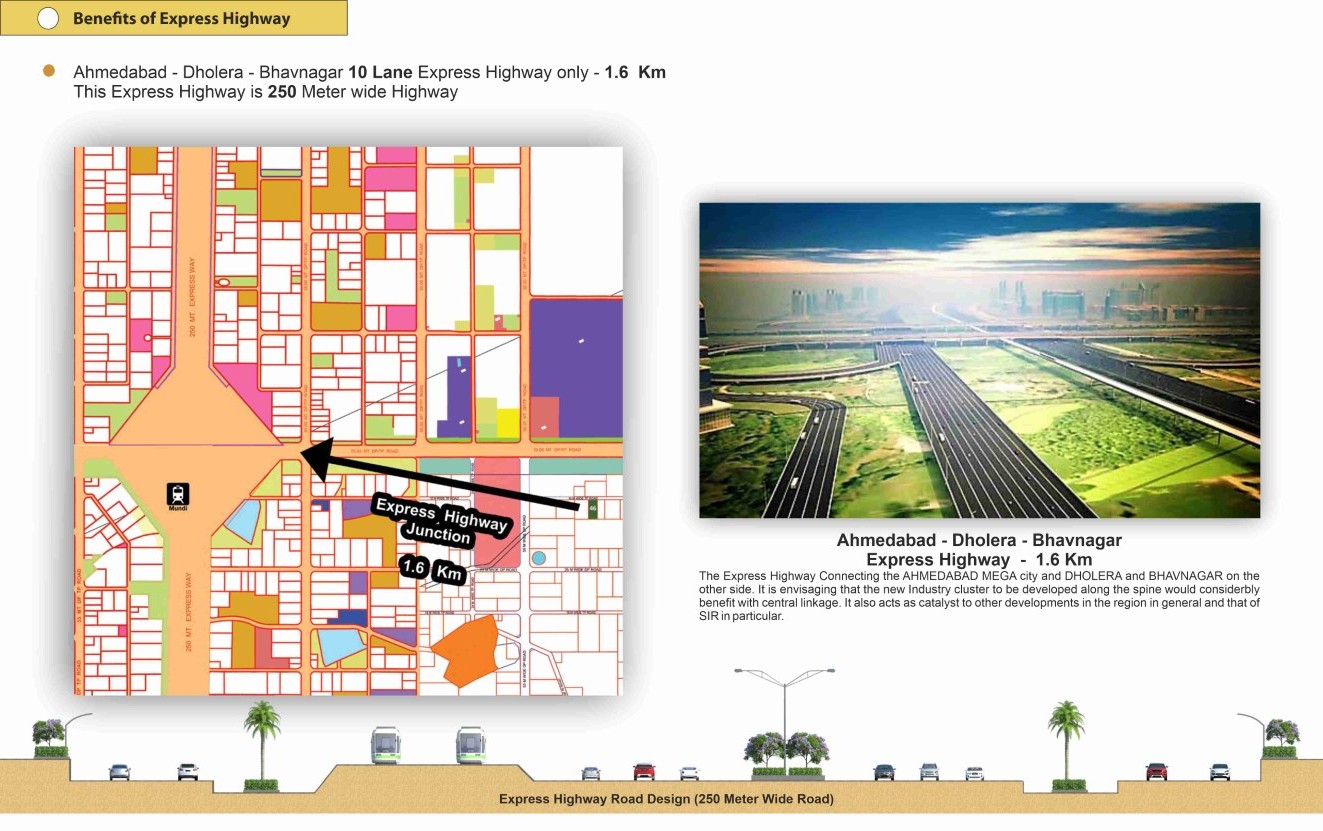The image size is (1323, 831).
Task: Click the Express Highway Road Design caption
Action: tap(666, 799)
